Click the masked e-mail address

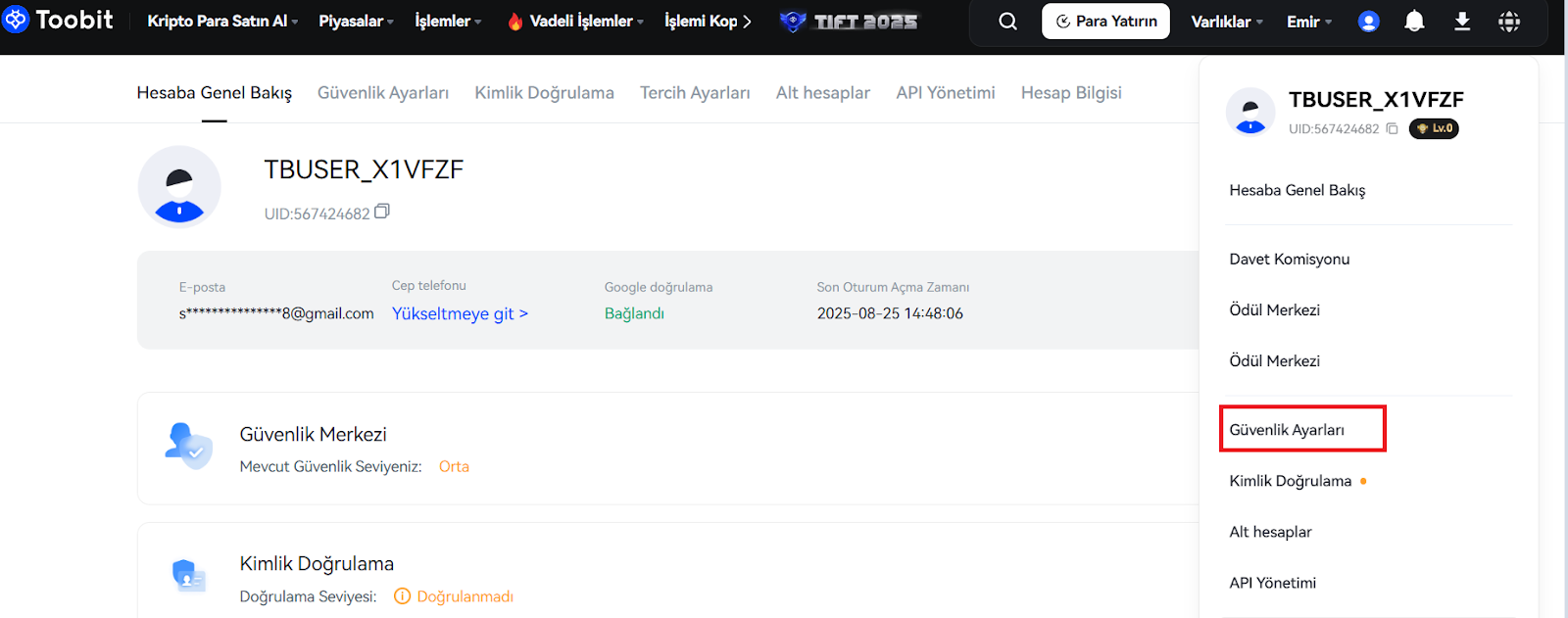tap(276, 313)
